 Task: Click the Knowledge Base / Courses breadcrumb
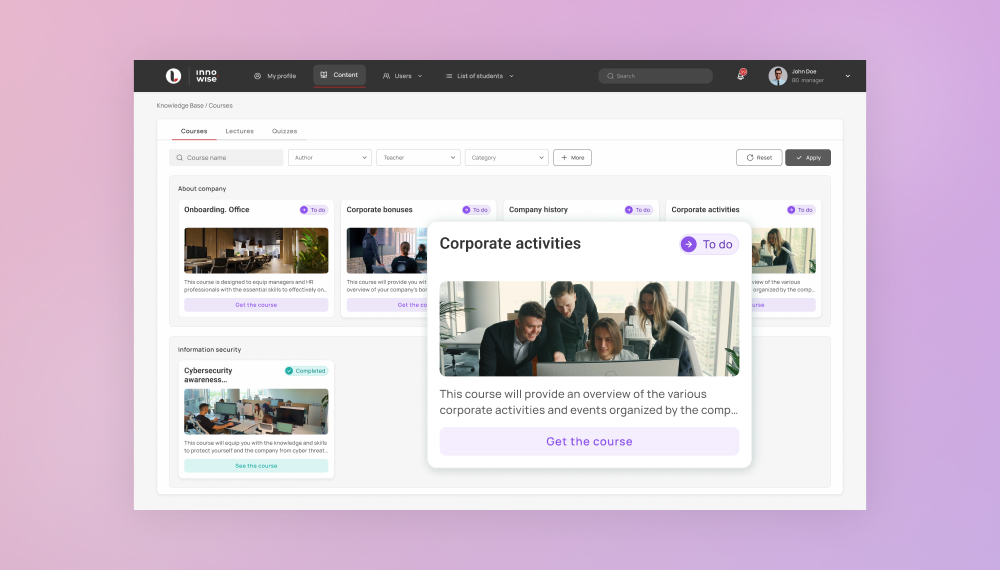(x=195, y=106)
